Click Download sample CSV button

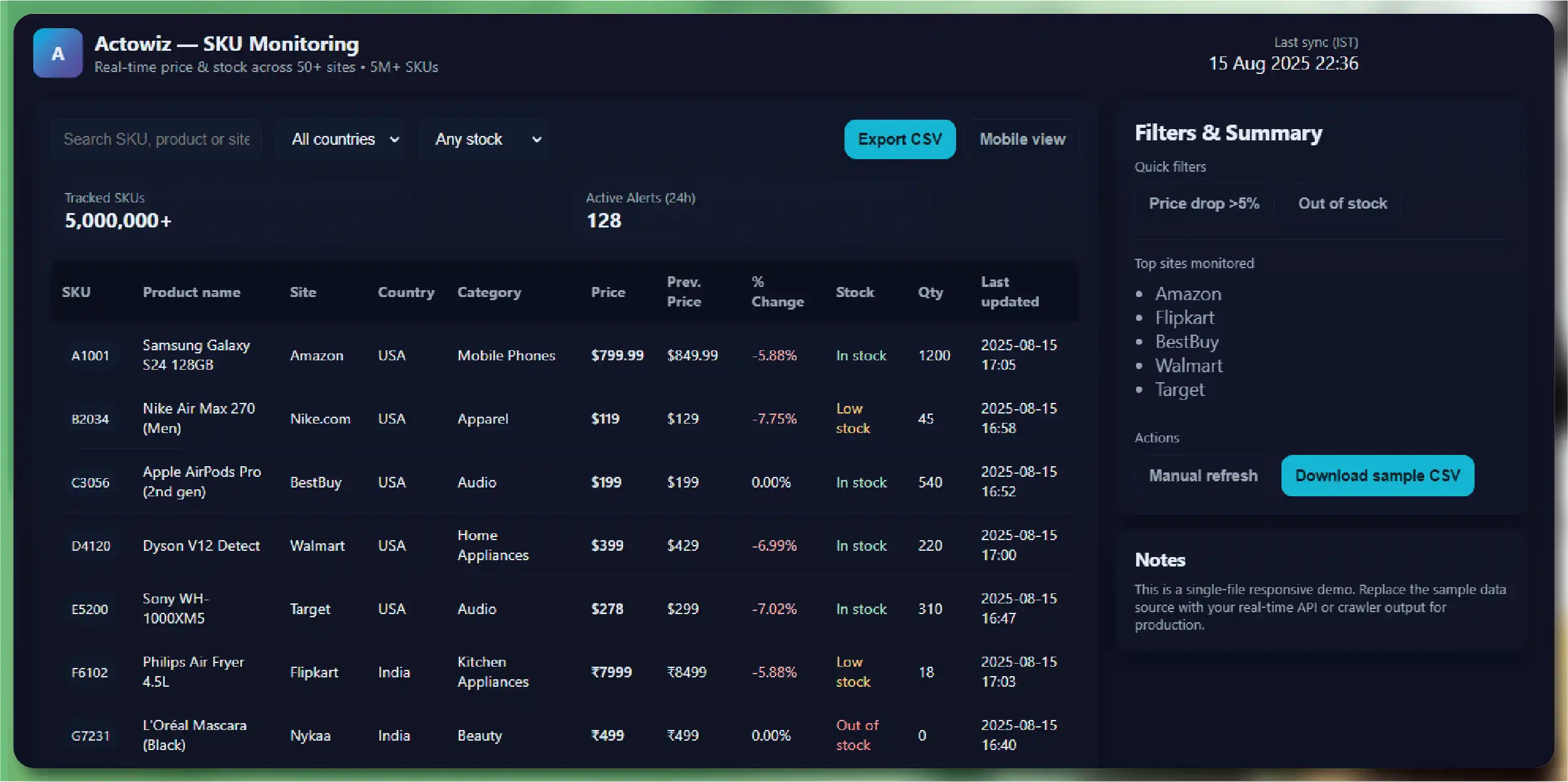click(1377, 476)
